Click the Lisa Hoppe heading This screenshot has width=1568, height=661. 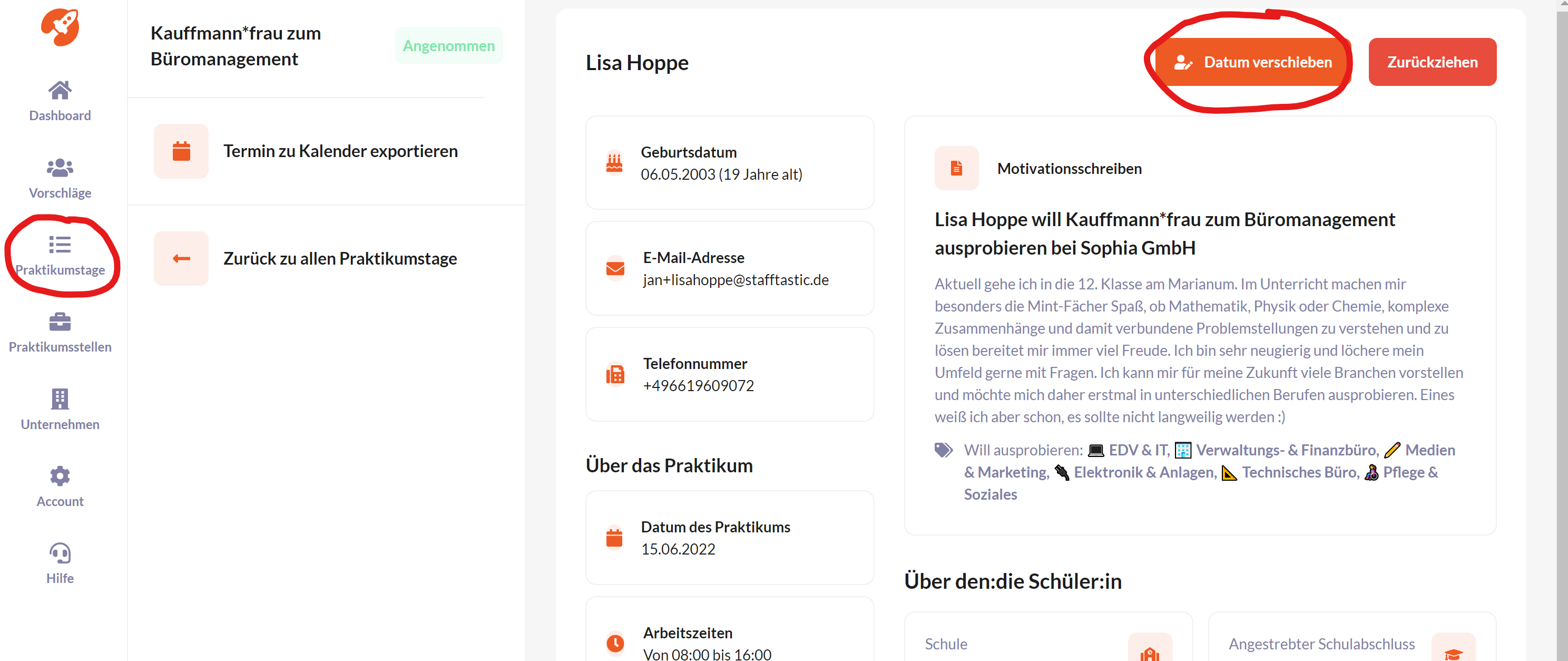click(636, 62)
